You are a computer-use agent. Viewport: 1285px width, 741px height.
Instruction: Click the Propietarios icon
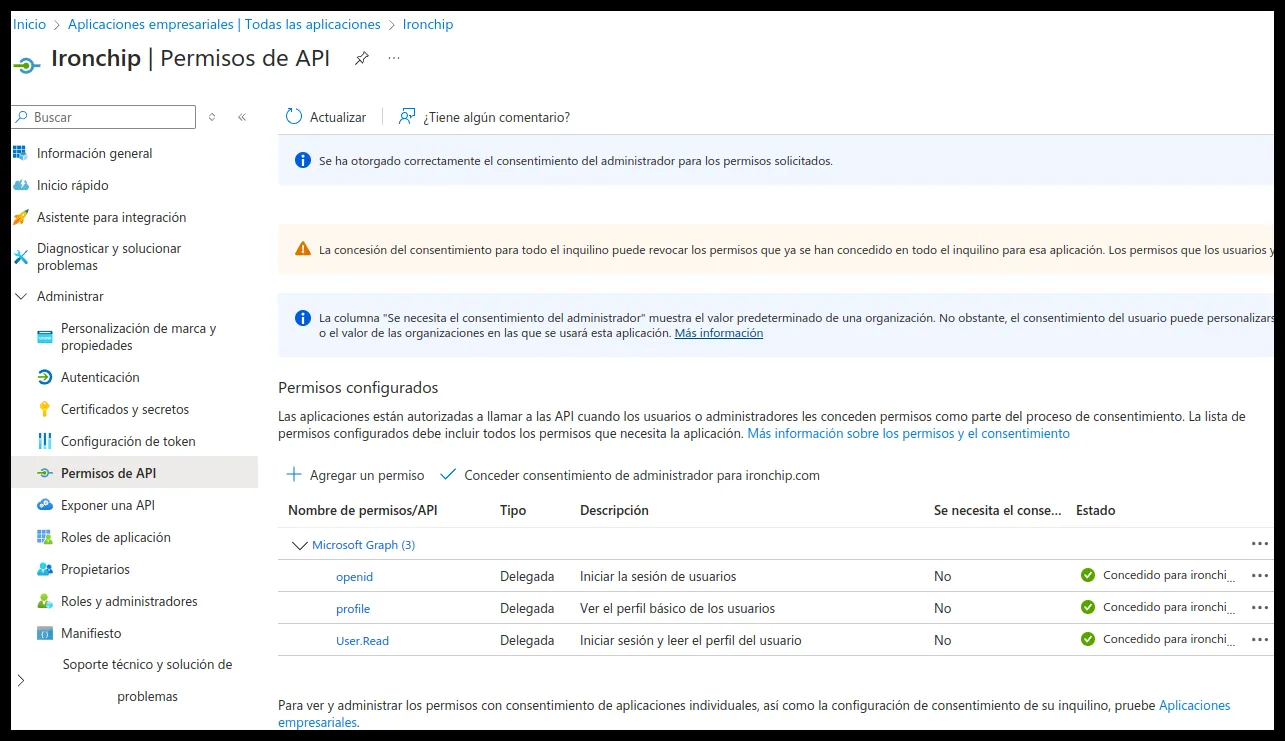[x=44, y=569]
